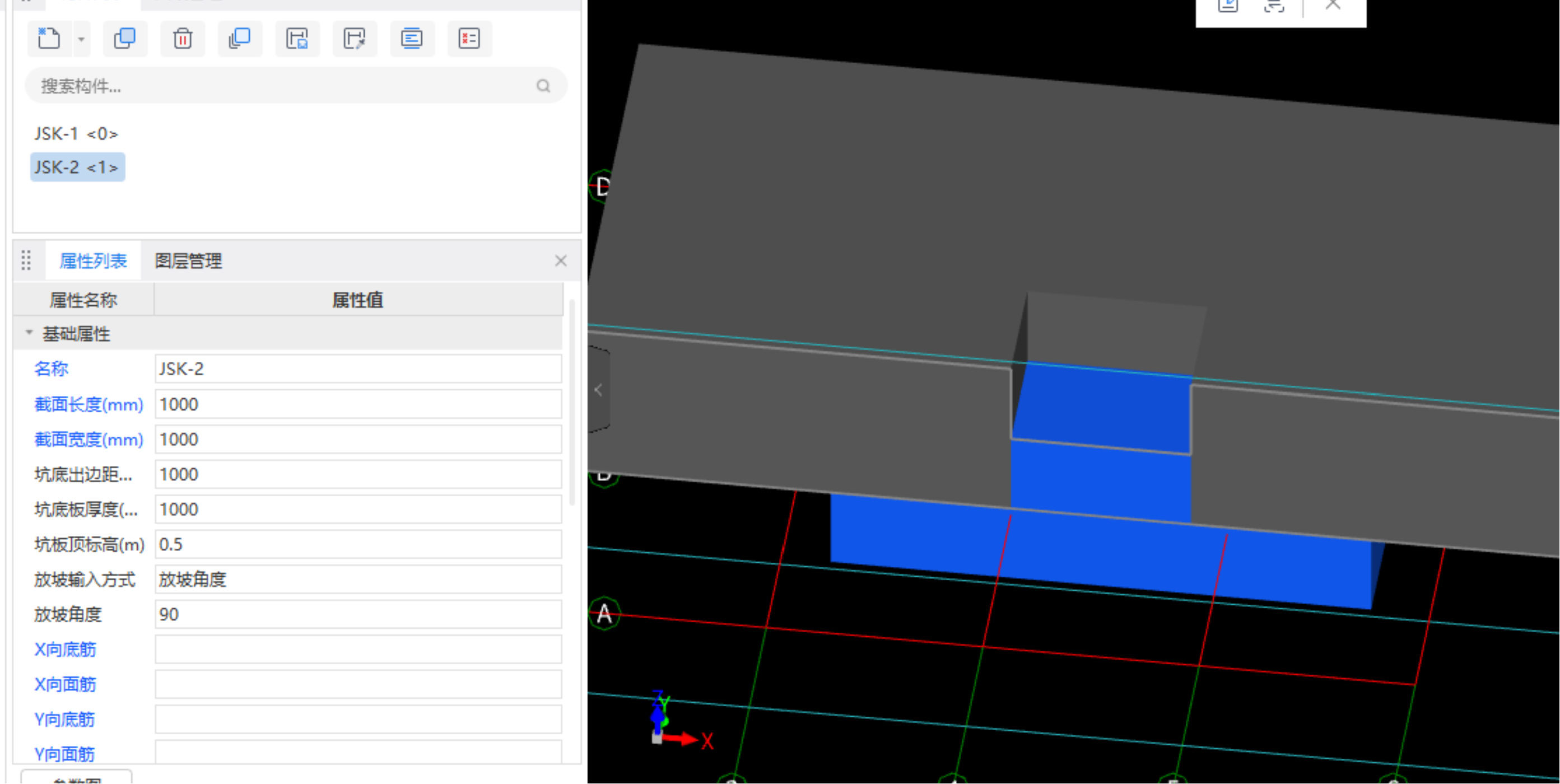Switch to the 属性列表 tab

pos(93,261)
